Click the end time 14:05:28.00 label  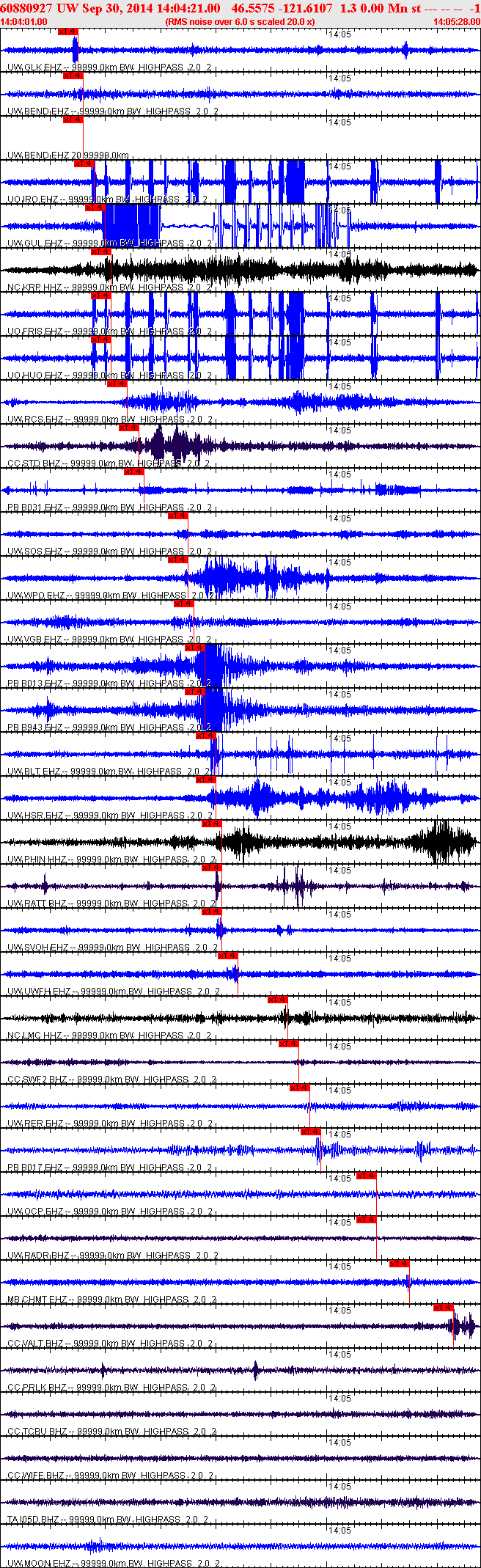[x=457, y=22]
